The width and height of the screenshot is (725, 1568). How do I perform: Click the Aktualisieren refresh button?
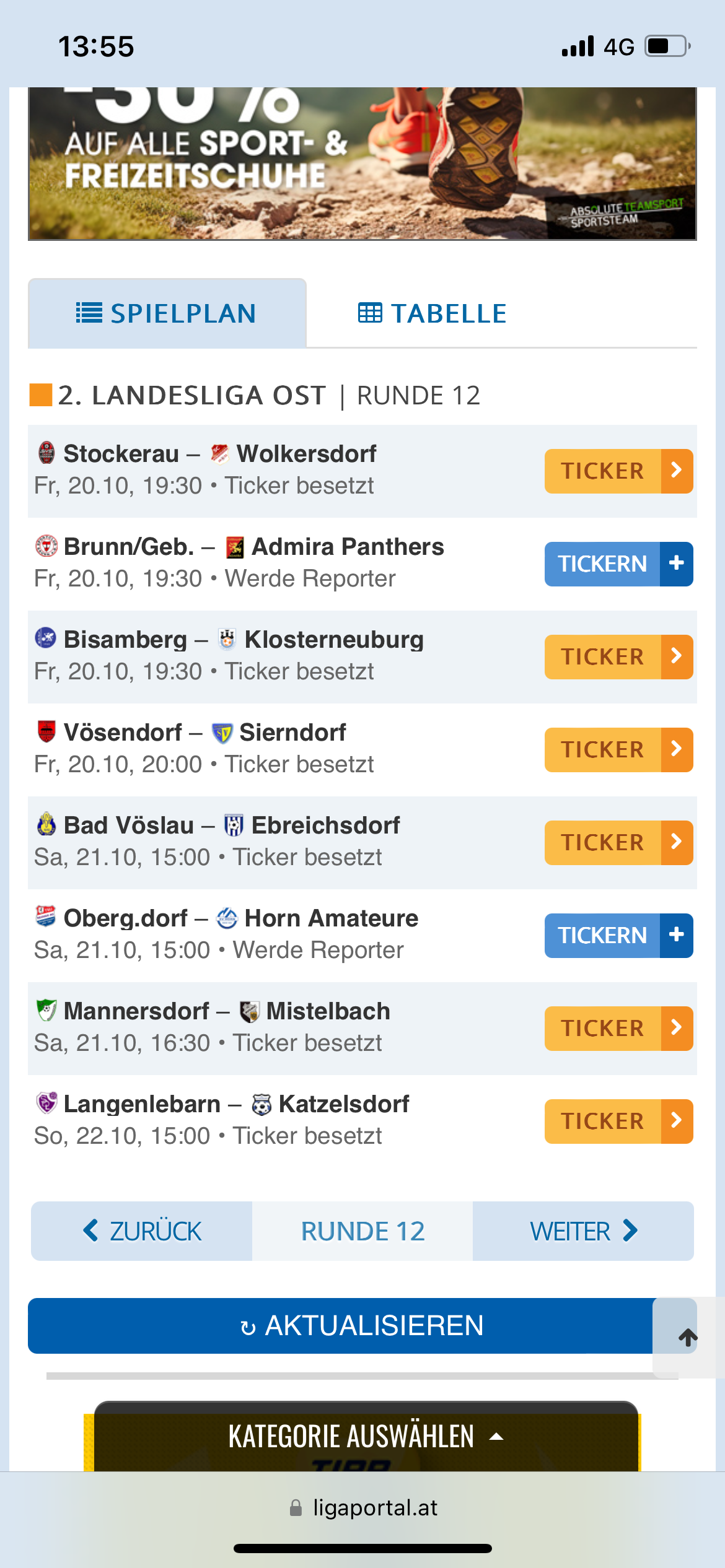tap(362, 1326)
